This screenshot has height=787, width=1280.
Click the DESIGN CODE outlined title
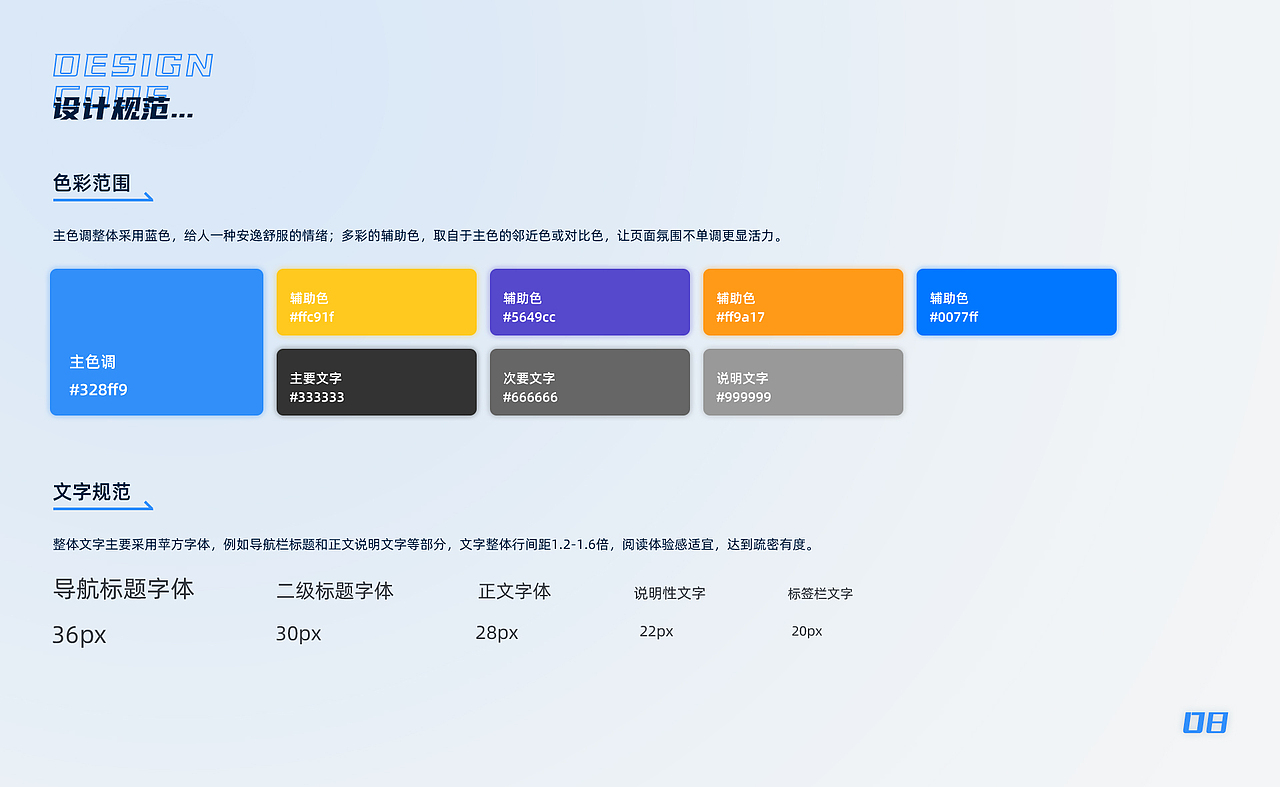[133, 65]
